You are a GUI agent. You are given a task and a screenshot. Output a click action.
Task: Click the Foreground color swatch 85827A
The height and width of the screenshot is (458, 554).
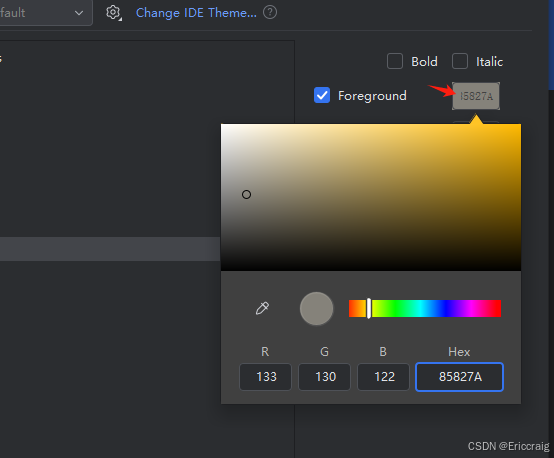[476, 96]
